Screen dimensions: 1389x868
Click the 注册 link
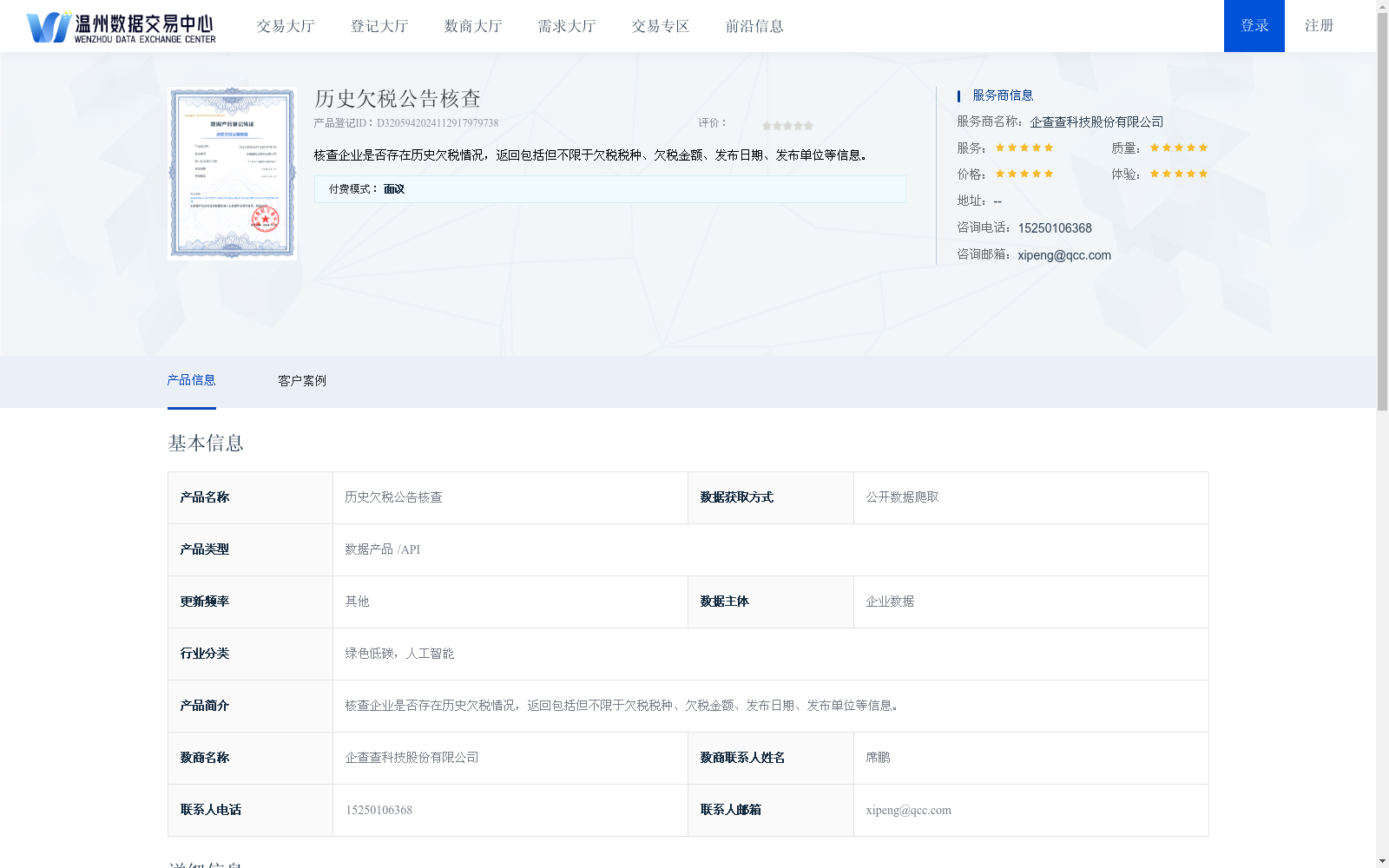pyautogui.click(x=1318, y=26)
